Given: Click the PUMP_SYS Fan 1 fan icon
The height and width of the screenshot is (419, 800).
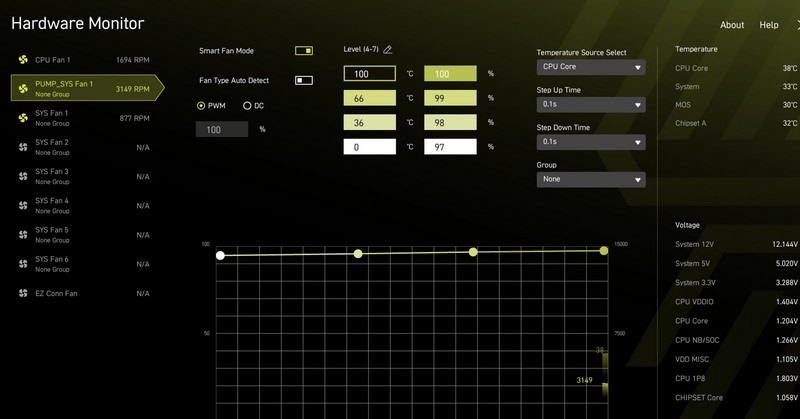Looking at the screenshot, I should tap(23, 89).
